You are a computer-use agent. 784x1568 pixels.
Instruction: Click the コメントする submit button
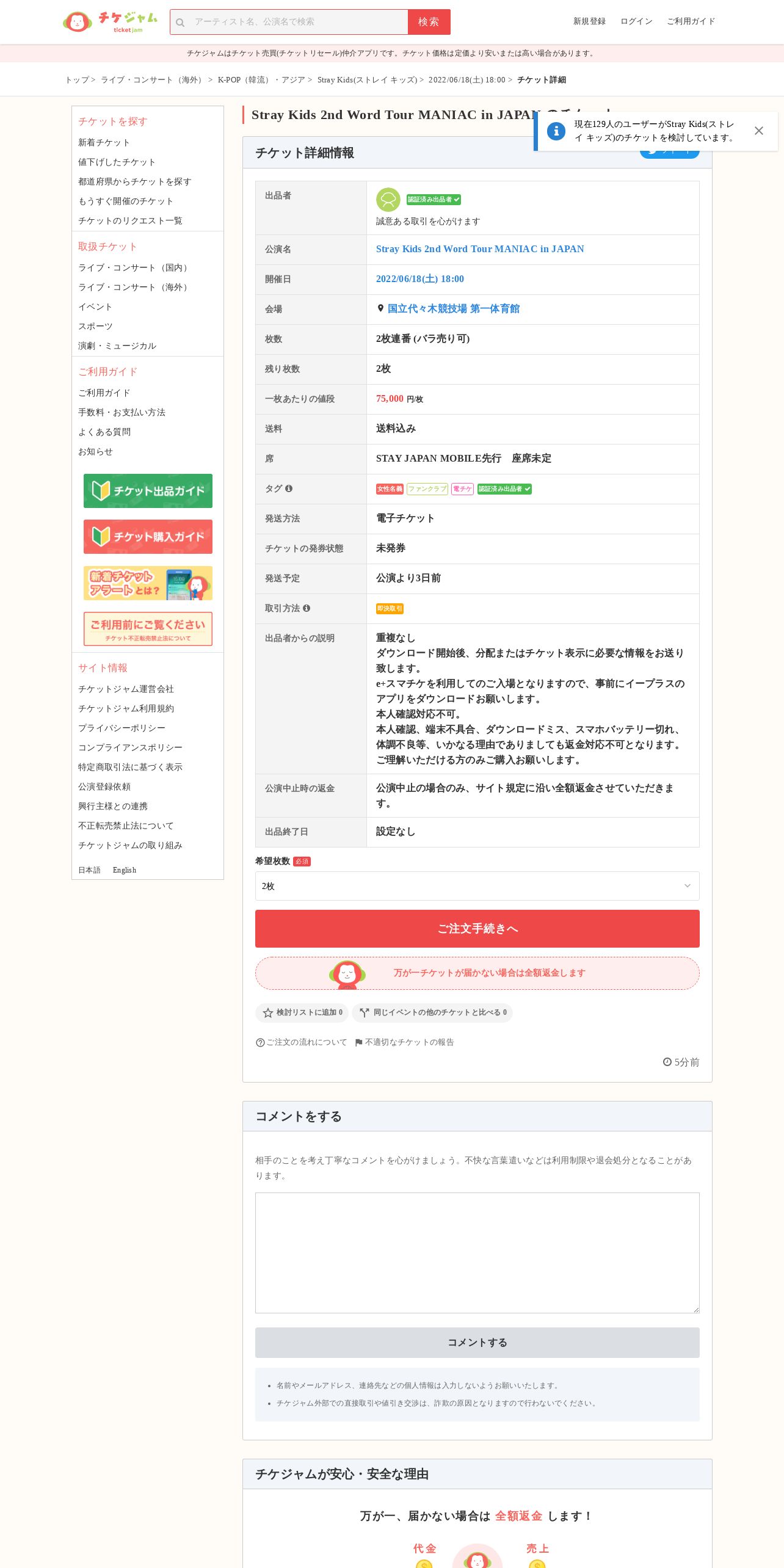point(477,1343)
